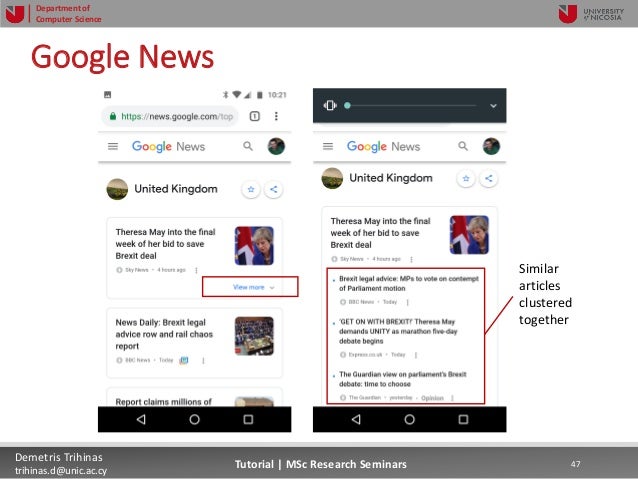Open options for Express.co.uk article
The height and width of the screenshot is (479, 638).
click(x=415, y=355)
